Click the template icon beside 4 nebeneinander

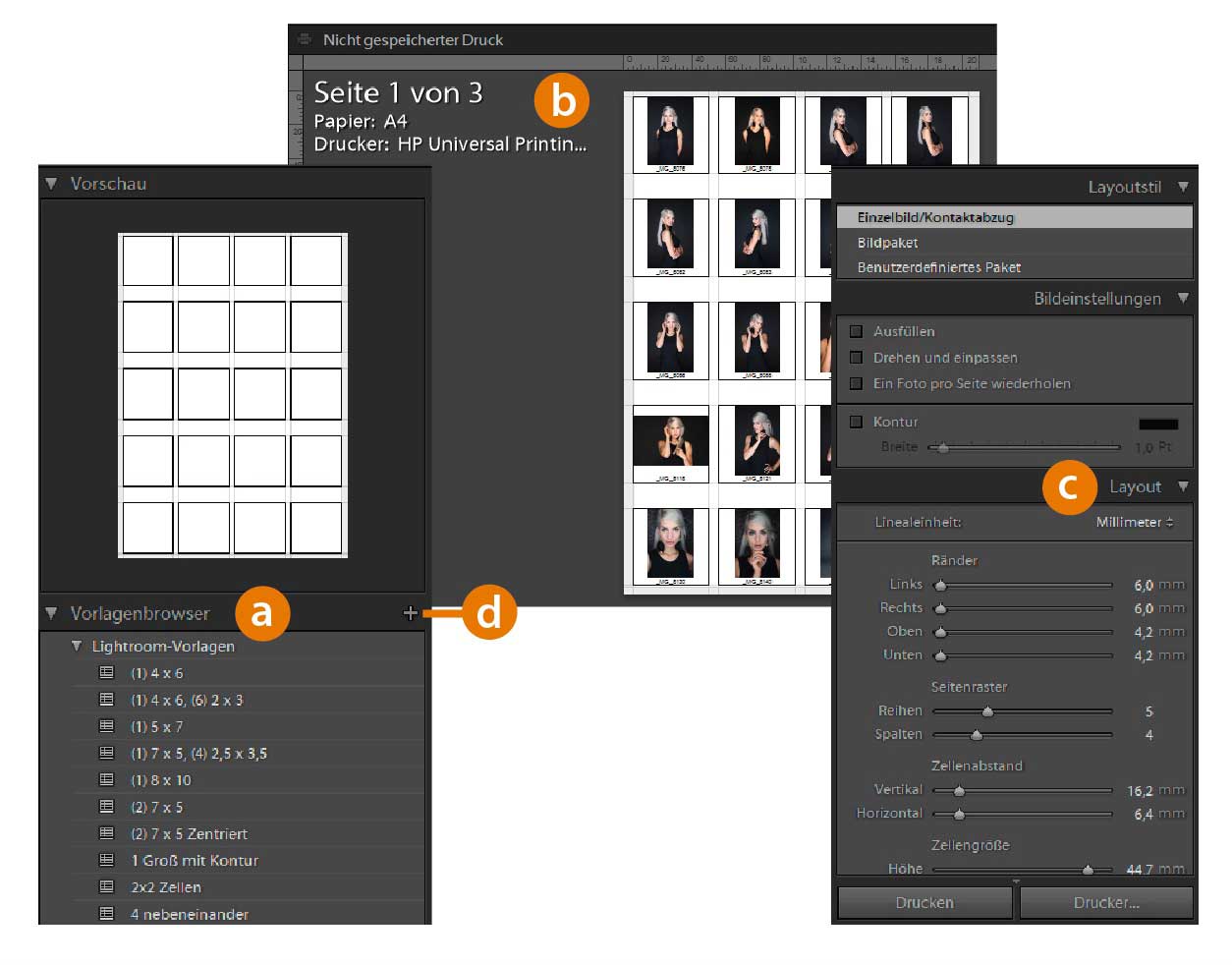[x=106, y=913]
